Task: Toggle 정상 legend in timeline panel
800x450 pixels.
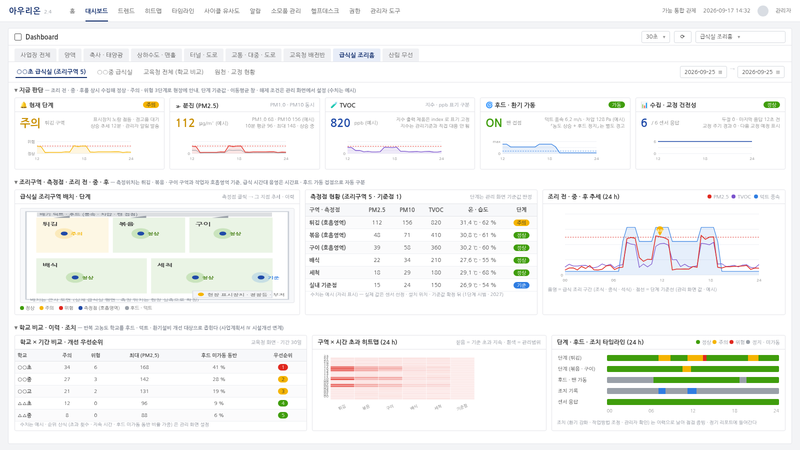Action: 703,342
